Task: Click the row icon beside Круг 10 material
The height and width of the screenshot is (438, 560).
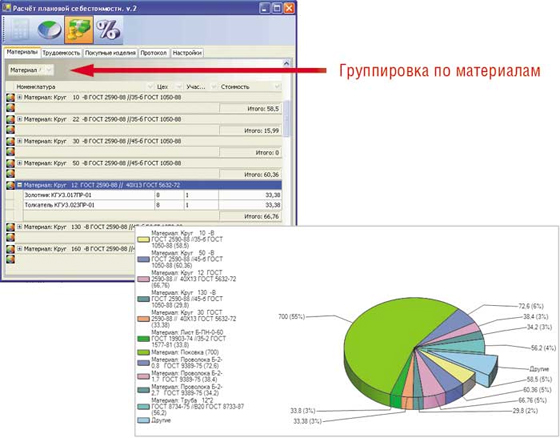Action: click(10, 98)
